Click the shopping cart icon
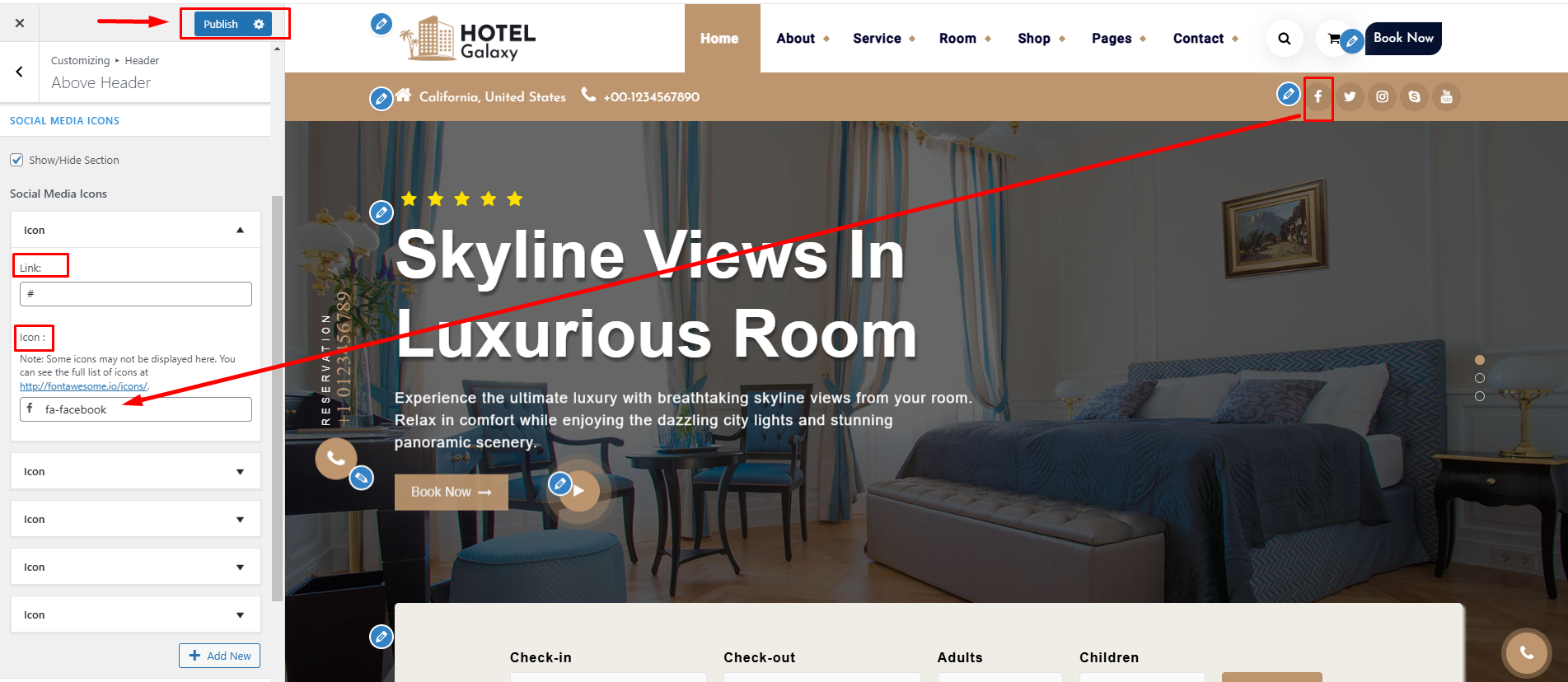Image resolution: width=1568 pixels, height=682 pixels. (x=1333, y=39)
